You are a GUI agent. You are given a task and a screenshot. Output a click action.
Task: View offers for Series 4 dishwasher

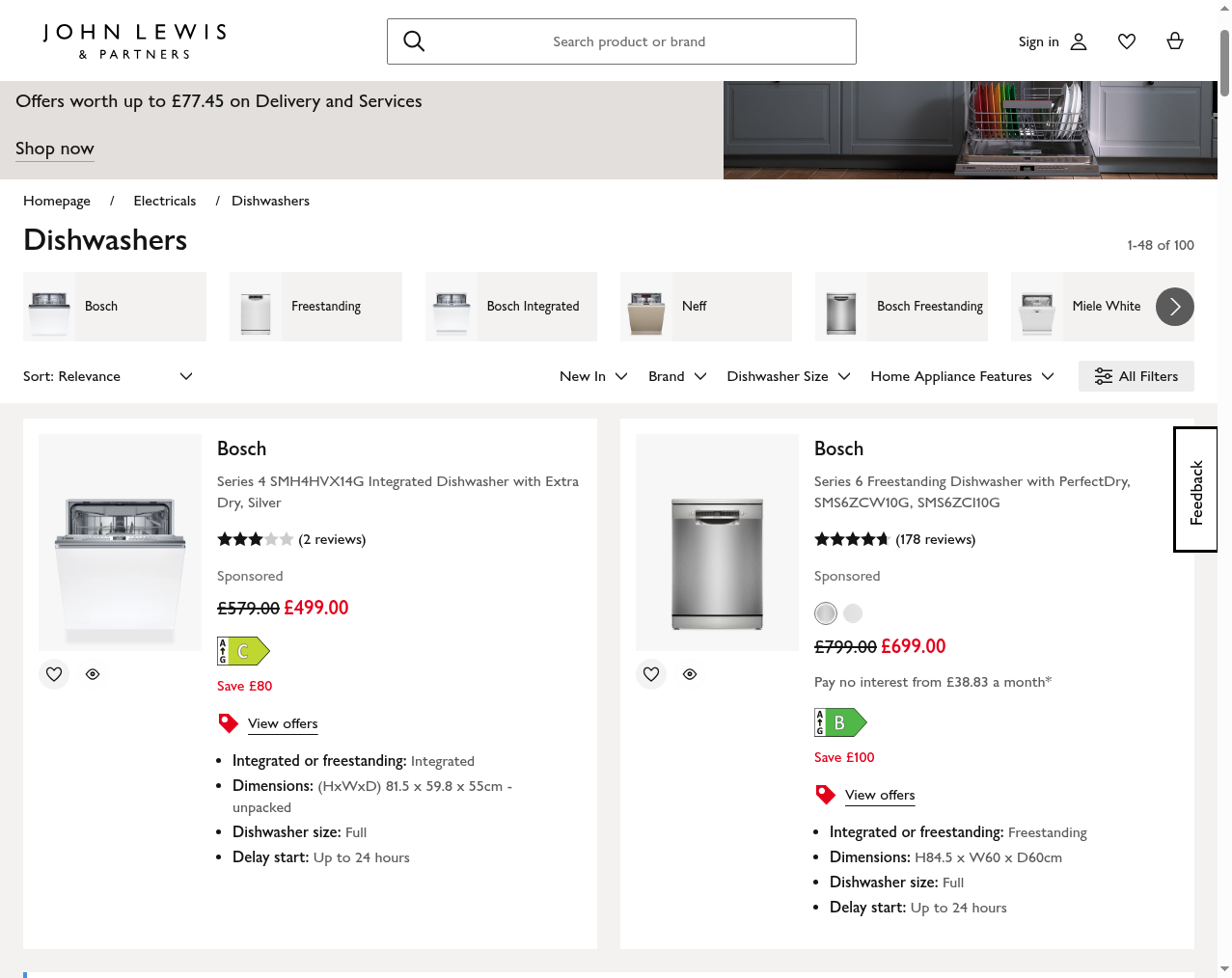click(x=283, y=723)
